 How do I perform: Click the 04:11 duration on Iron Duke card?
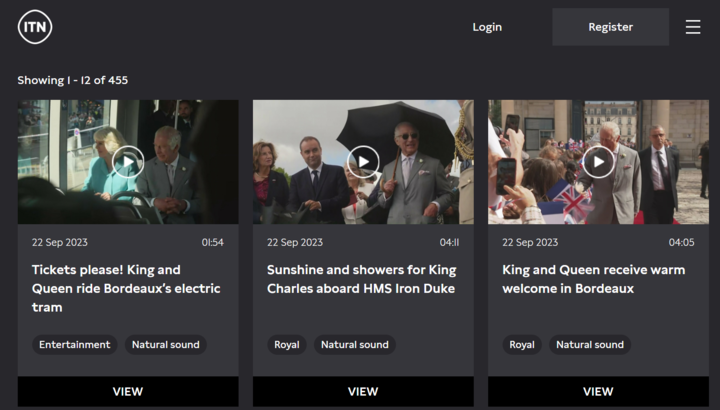[x=450, y=242]
